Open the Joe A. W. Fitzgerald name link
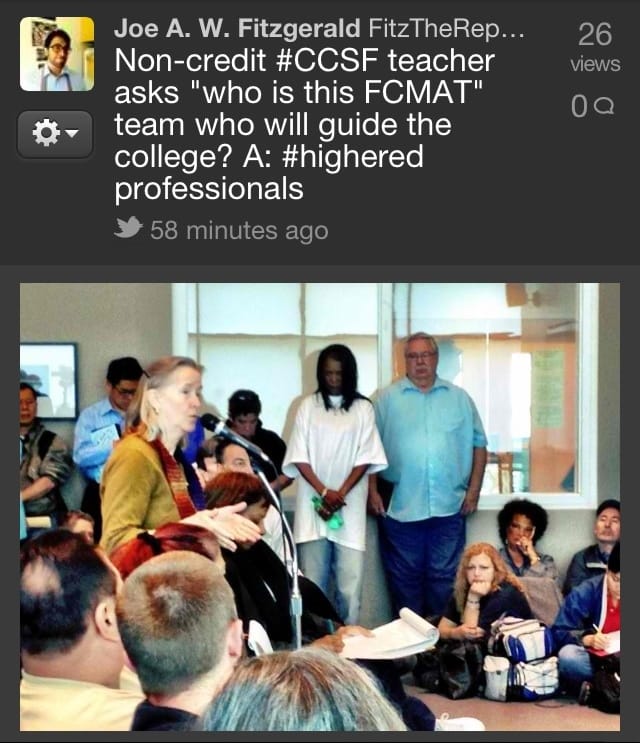Image resolution: width=640 pixels, height=743 pixels. coord(237,28)
